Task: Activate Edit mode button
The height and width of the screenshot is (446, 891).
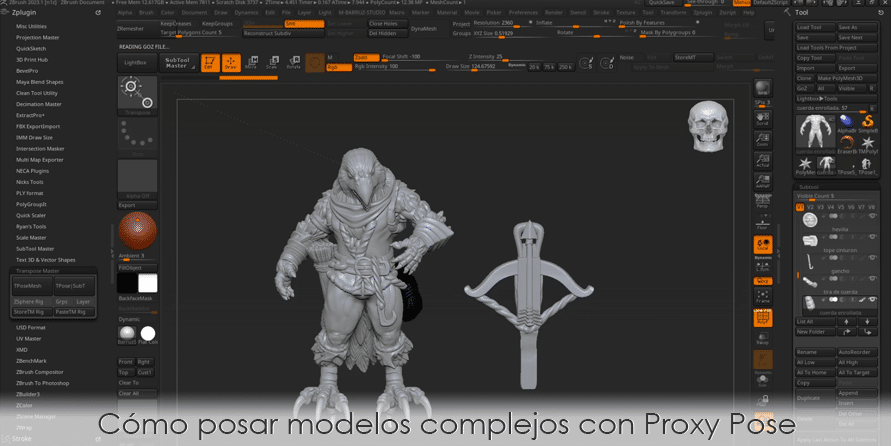Action: (210, 63)
